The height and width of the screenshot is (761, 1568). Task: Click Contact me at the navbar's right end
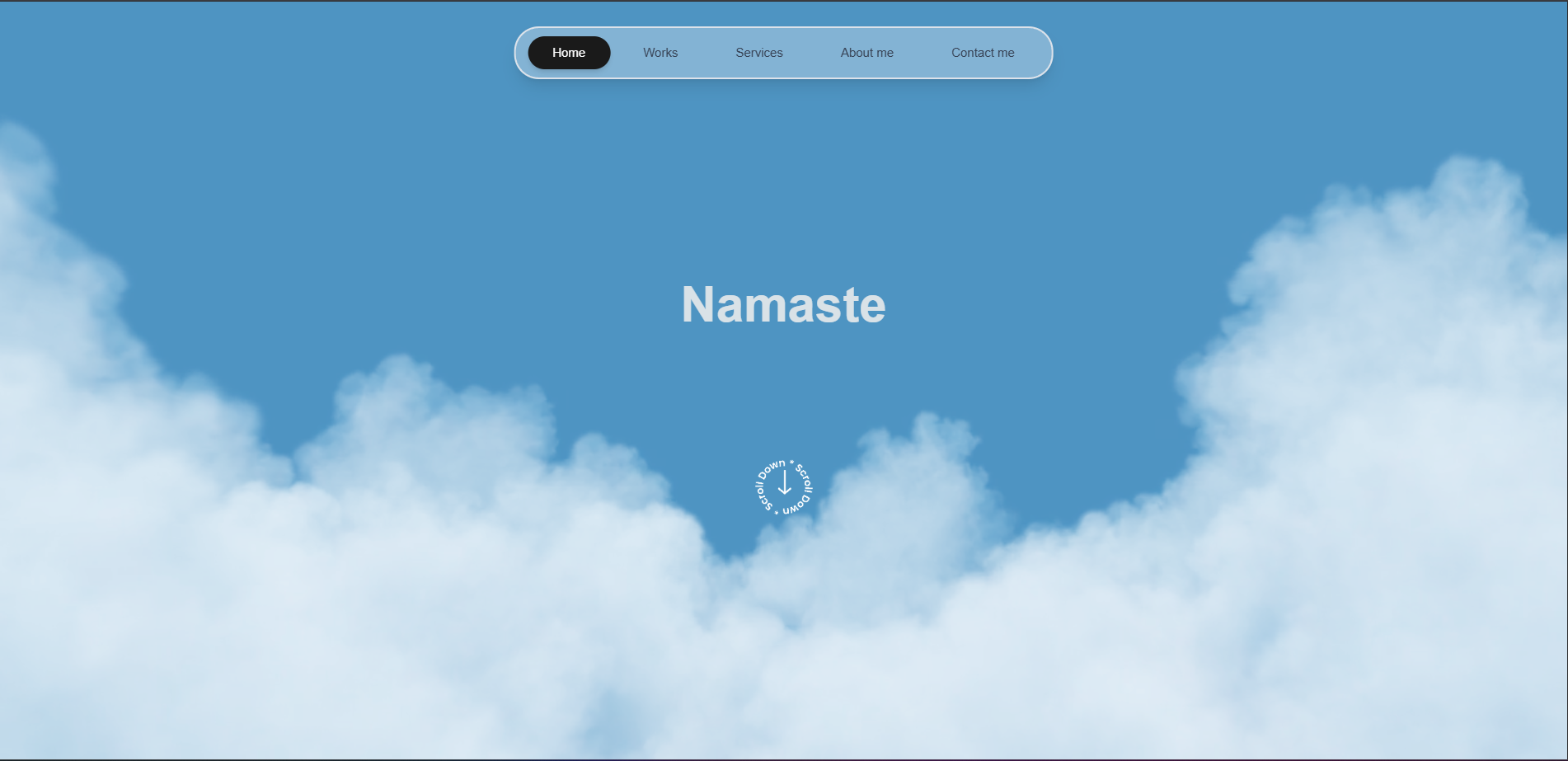[x=983, y=53]
